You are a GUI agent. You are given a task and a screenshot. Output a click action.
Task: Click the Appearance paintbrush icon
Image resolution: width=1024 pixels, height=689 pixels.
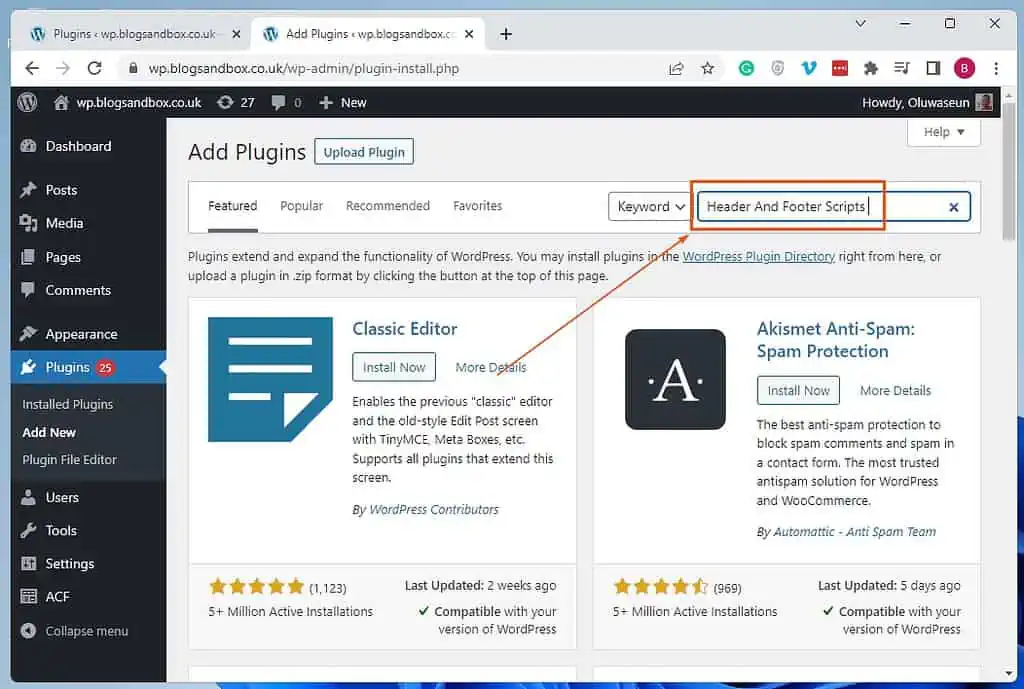(28, 334)
